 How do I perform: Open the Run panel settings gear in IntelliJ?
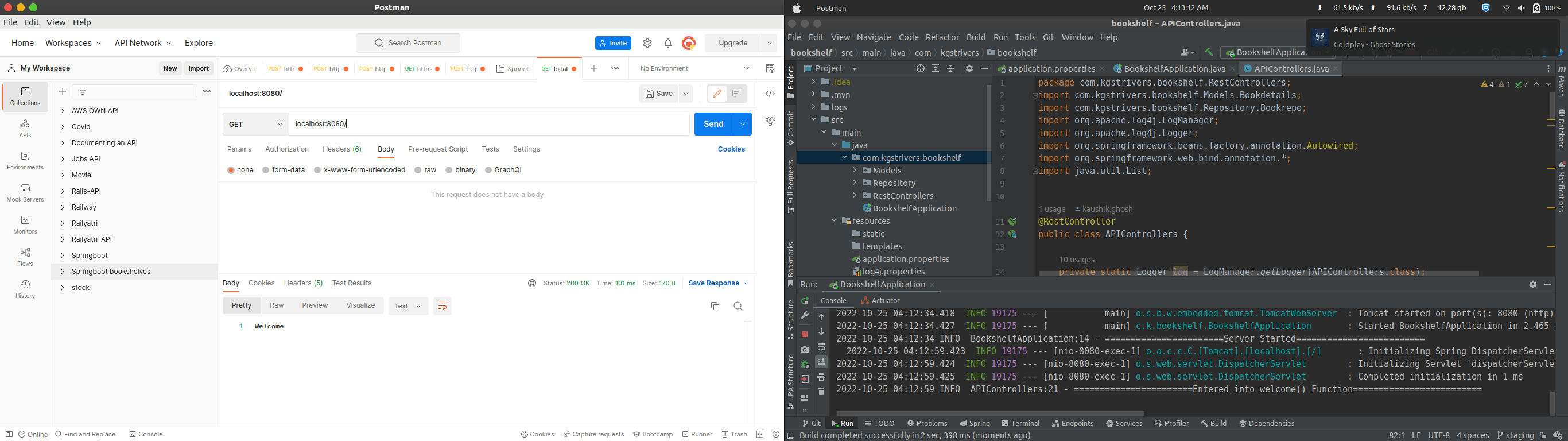(x=1532, y=284)
